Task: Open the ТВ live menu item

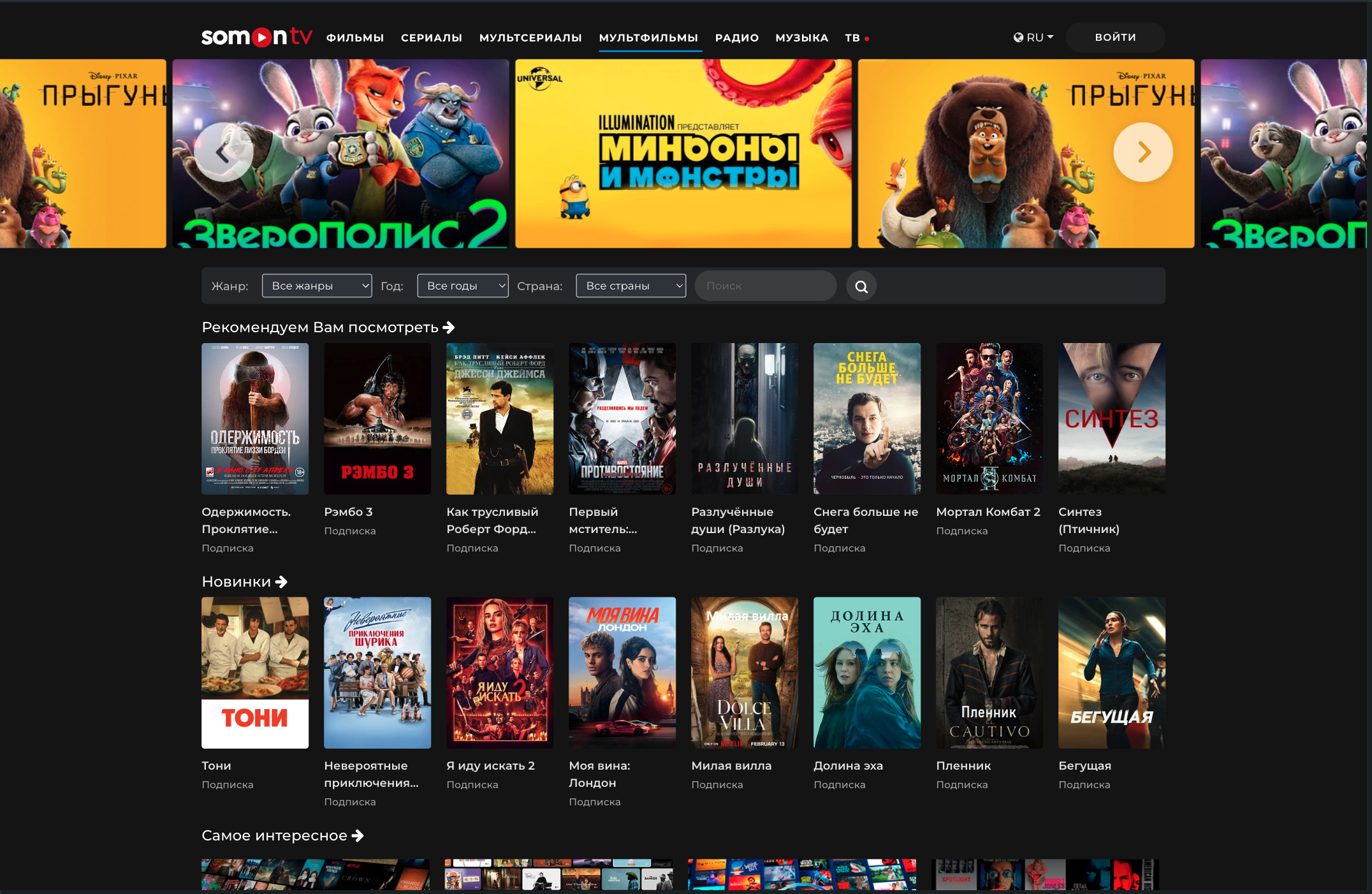Action: point(857,38)
